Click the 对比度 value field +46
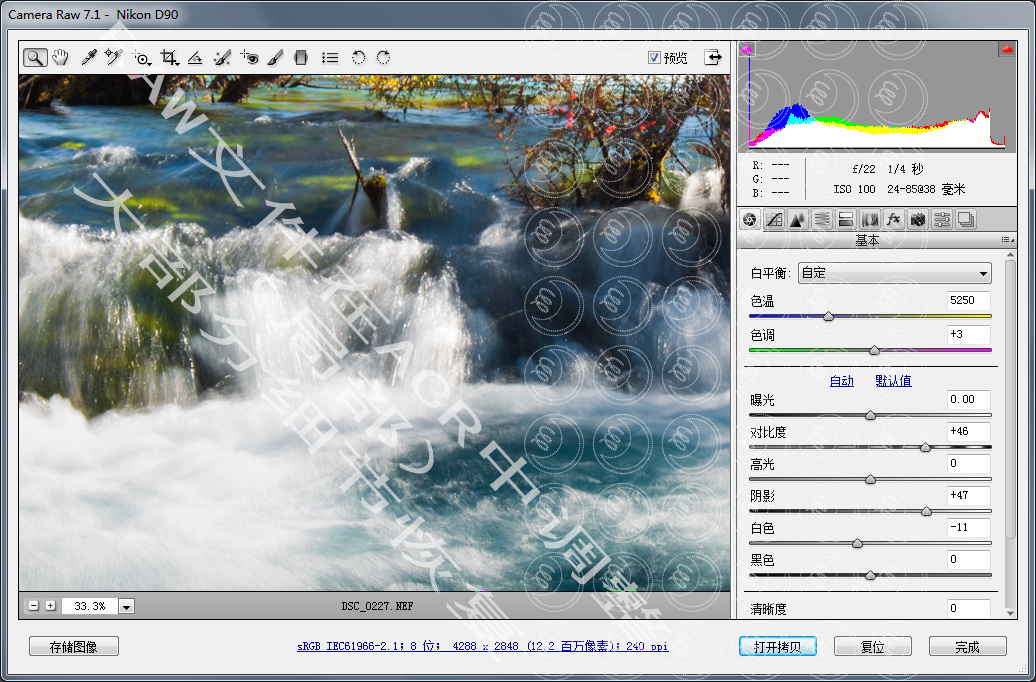Viewport: 1036px width, 682px height. pyautogui.click(x=969, y=432)
